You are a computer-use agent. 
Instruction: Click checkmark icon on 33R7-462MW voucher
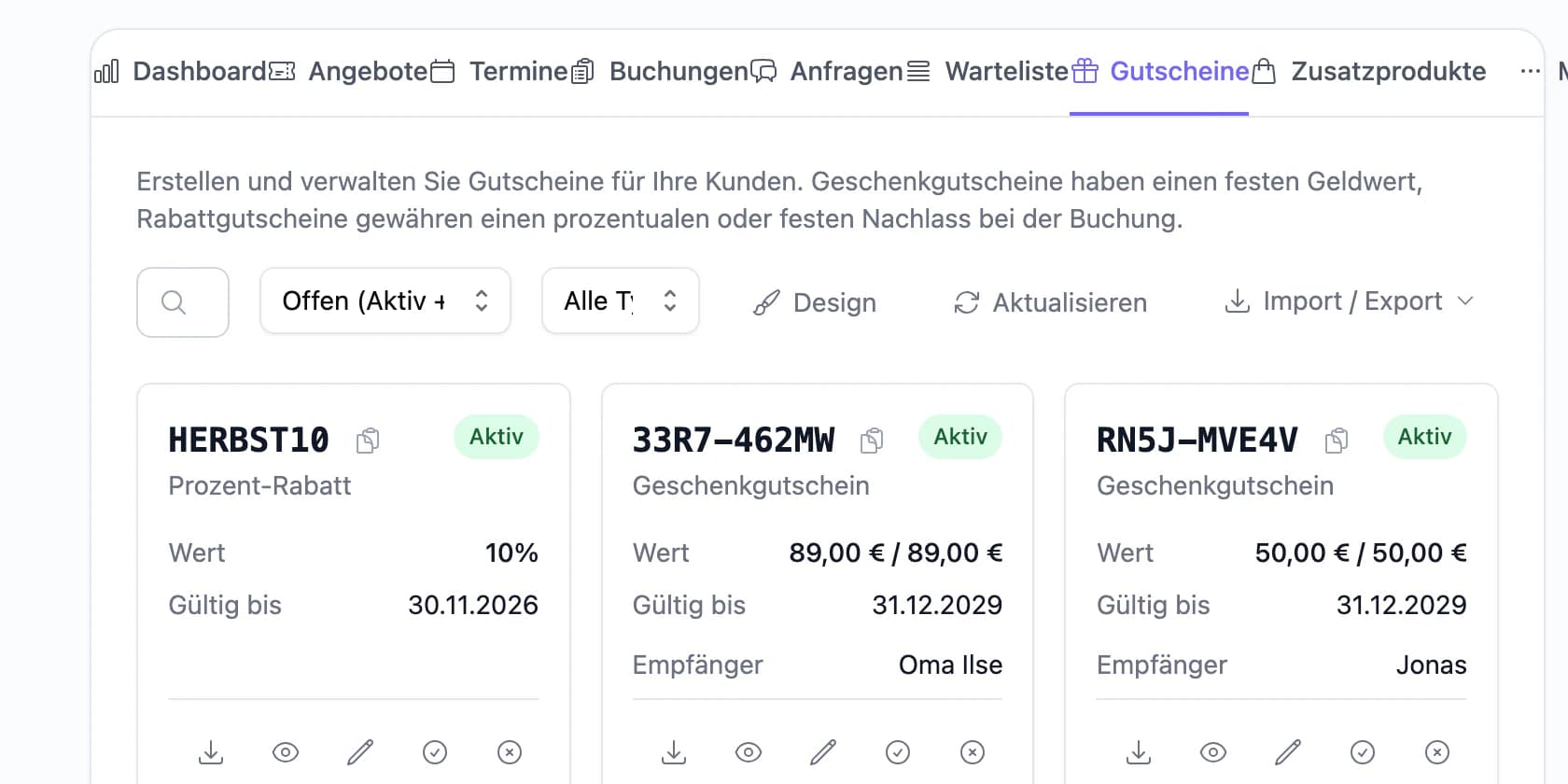pyautogui.click(x=898, y=752)
